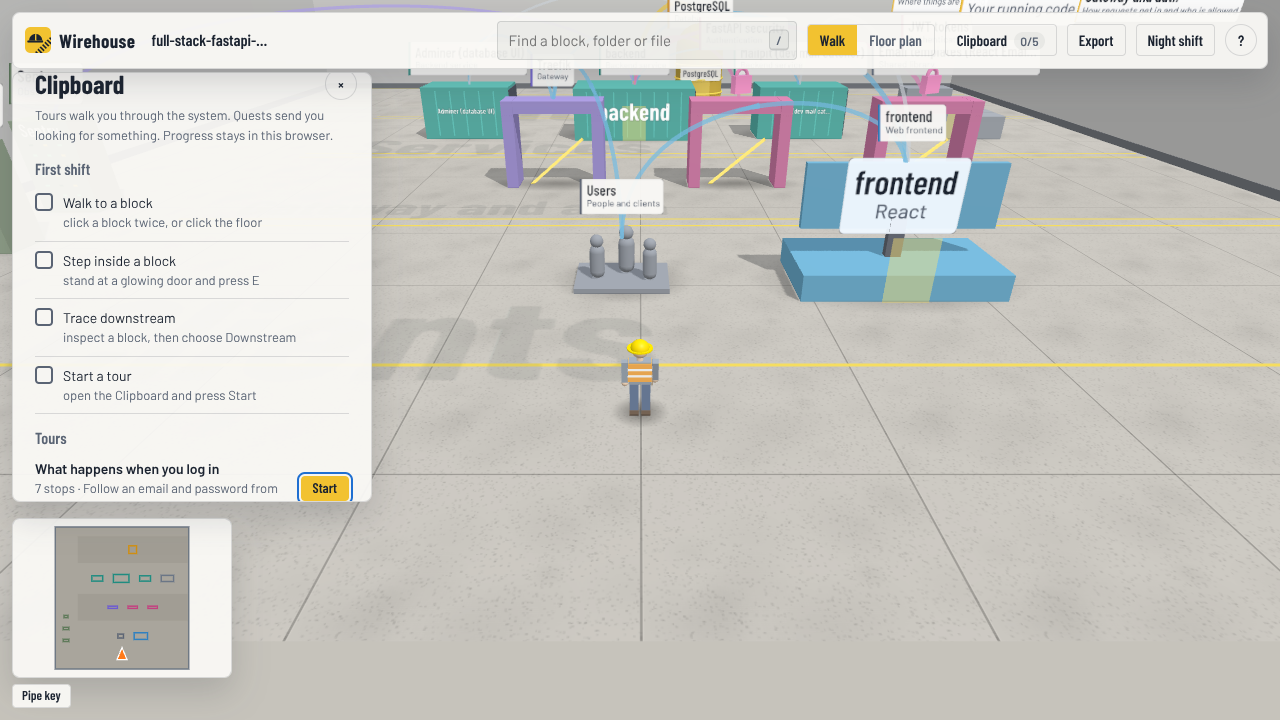Toggle the Clipboard 0/5 panel button

(1001, 41)
